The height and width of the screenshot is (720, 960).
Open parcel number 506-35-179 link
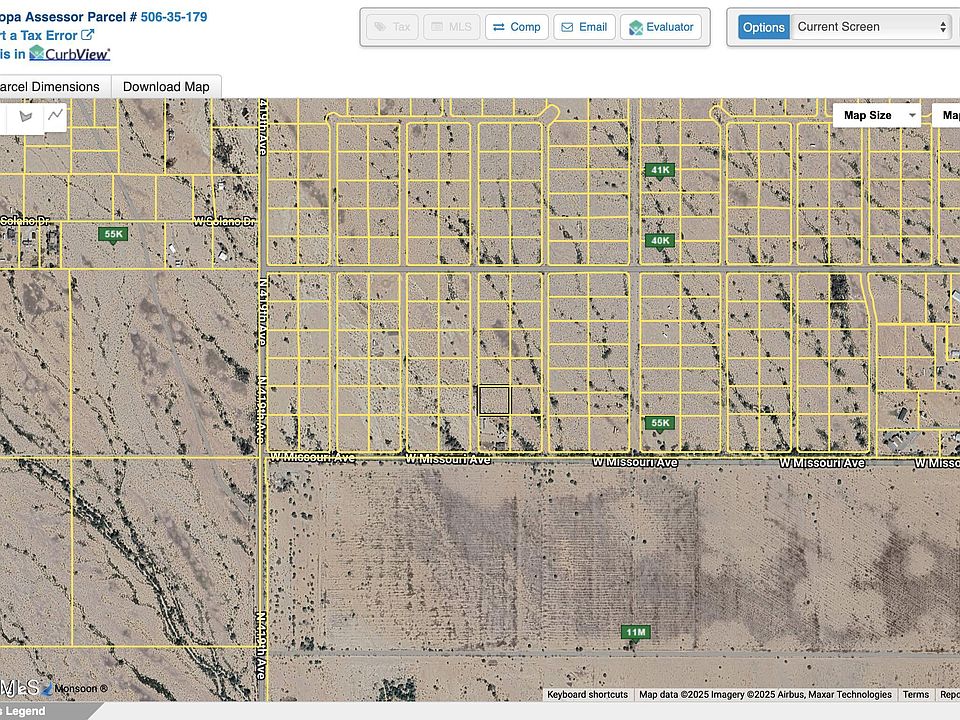coord(174,17)
